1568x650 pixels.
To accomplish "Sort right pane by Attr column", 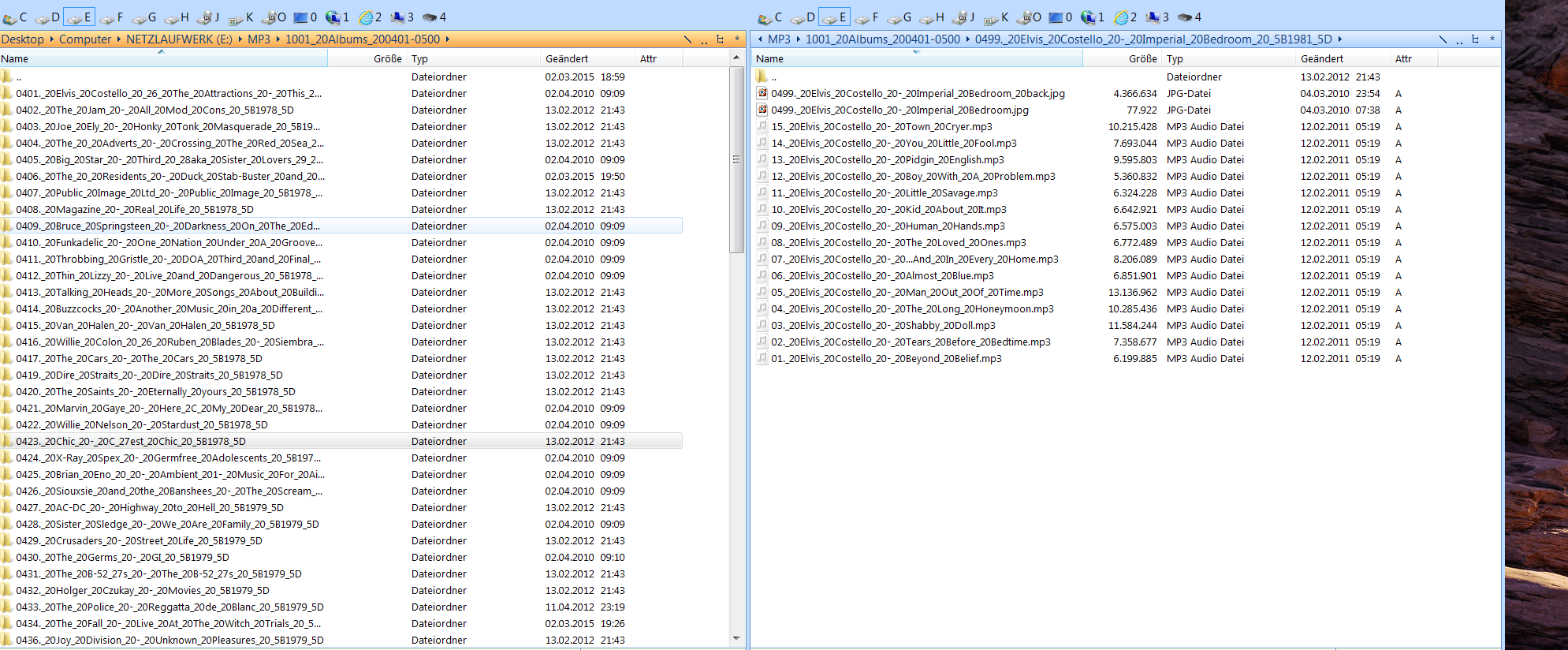I will 1414,58.
